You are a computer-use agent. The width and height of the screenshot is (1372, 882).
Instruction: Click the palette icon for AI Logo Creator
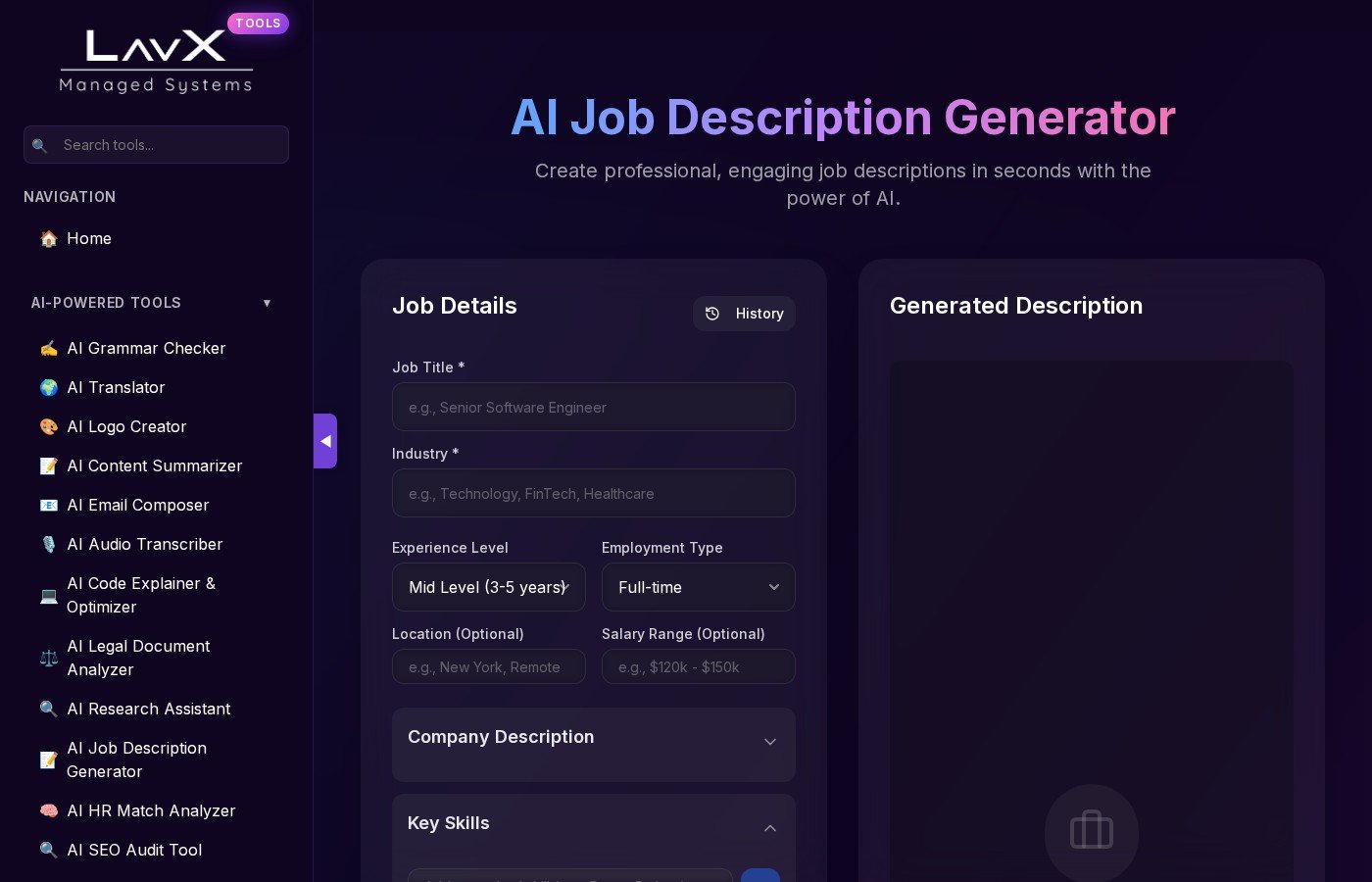(x=48, y=426)
